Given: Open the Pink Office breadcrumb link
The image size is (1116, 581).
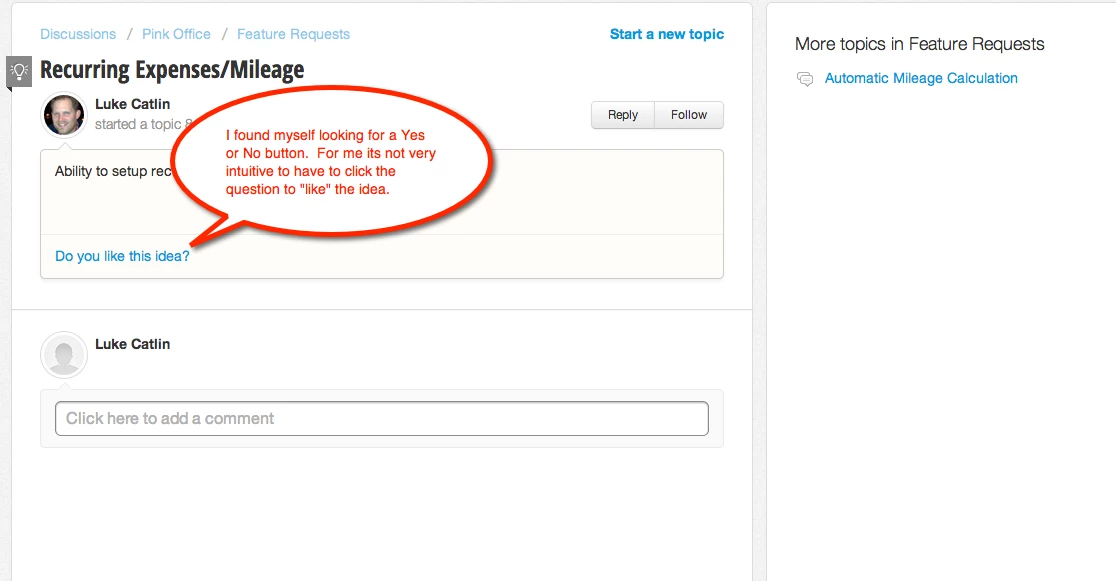Looking at the screenshot, I should pyautogui.click(x=177, y=34).
